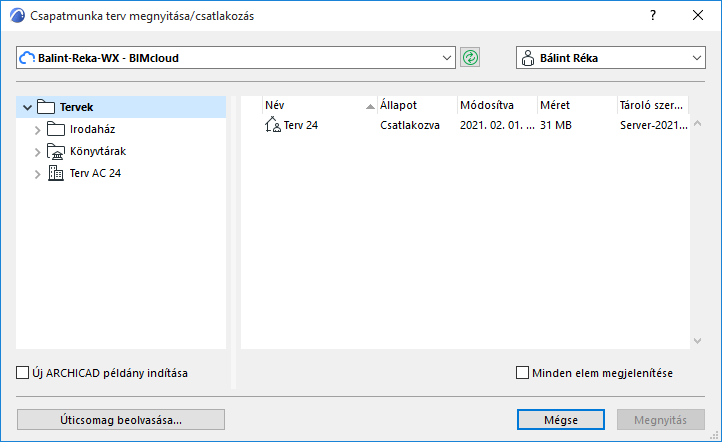Click the green refresh BIMcloud icon
This screenshot has width=722, height=442.
[x=470, y=58]
